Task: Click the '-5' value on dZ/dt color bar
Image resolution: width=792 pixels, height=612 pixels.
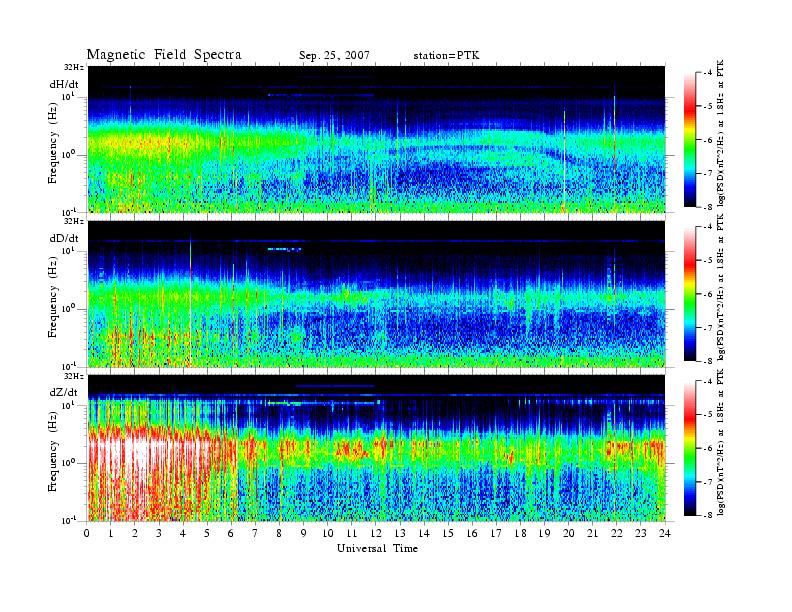Action: (x=709, y=415)
